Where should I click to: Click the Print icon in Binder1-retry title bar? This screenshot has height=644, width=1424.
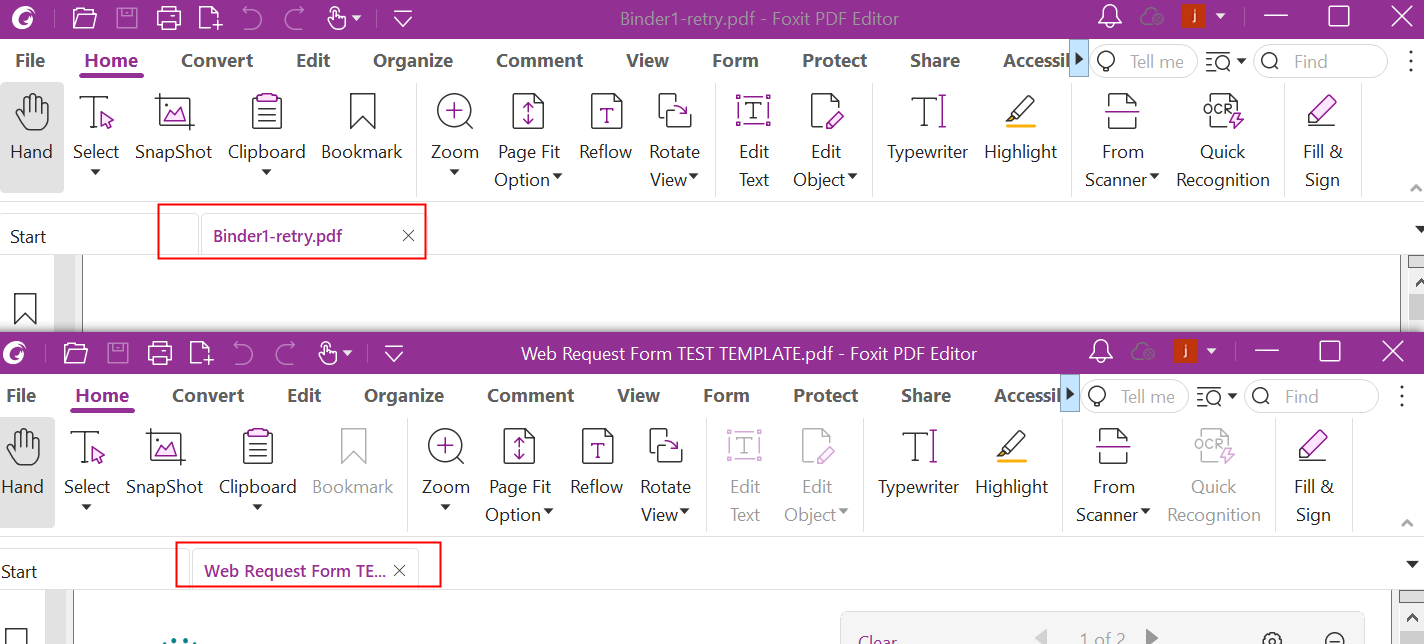click(169, 18)
